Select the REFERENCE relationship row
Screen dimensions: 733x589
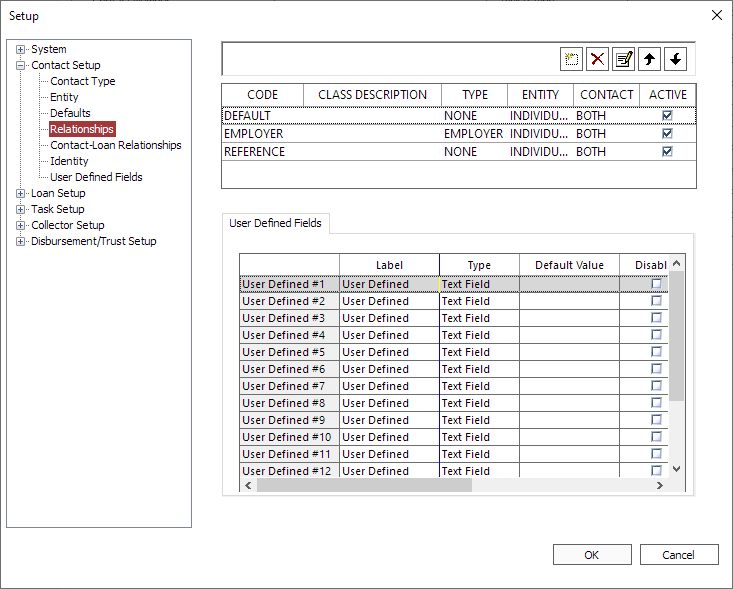[x=459, y=151]
